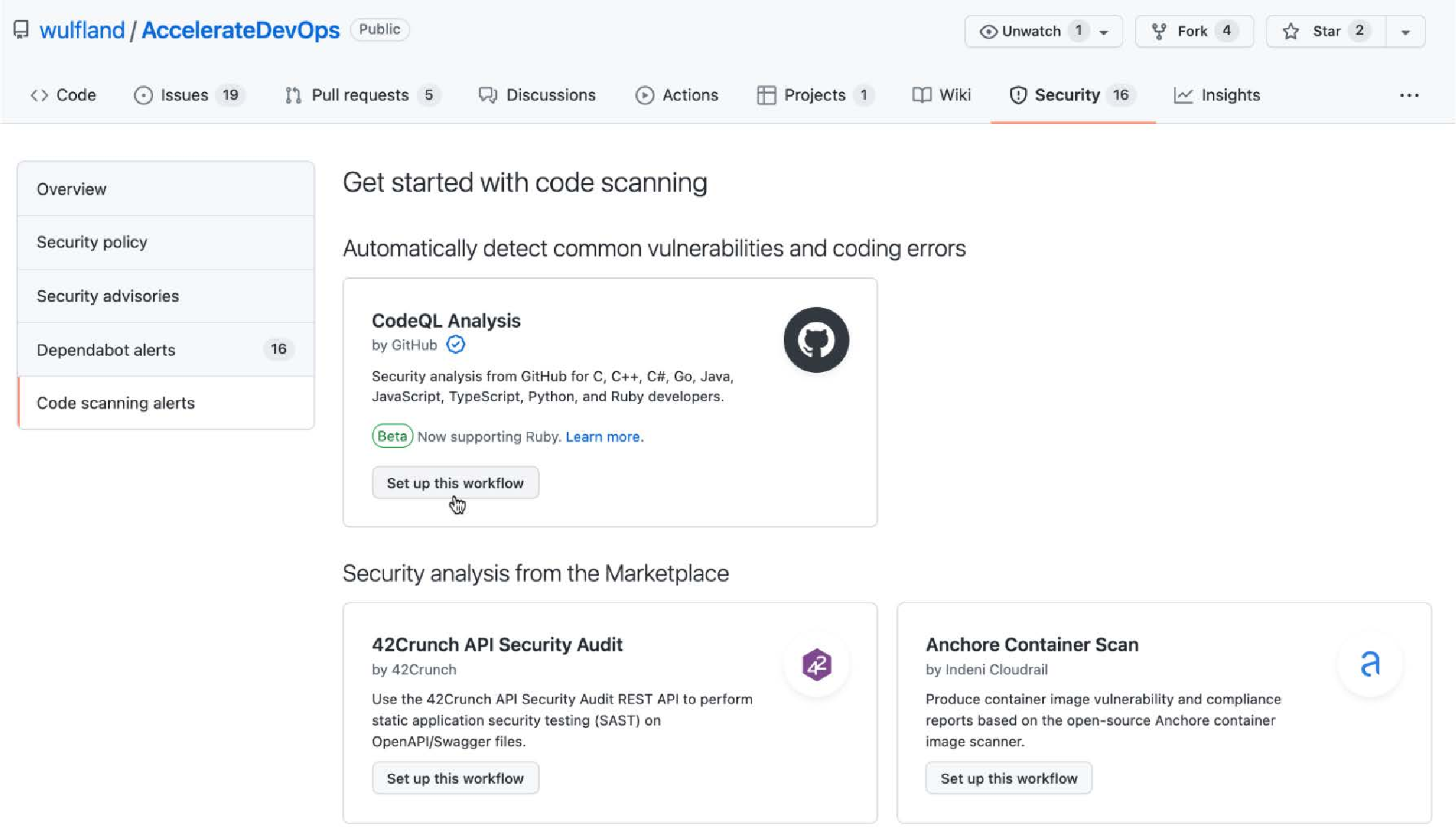The image size is (1456, 835).
Task: Click the Projects table icon
Action: pyautogui.click(x=766, y=95)
